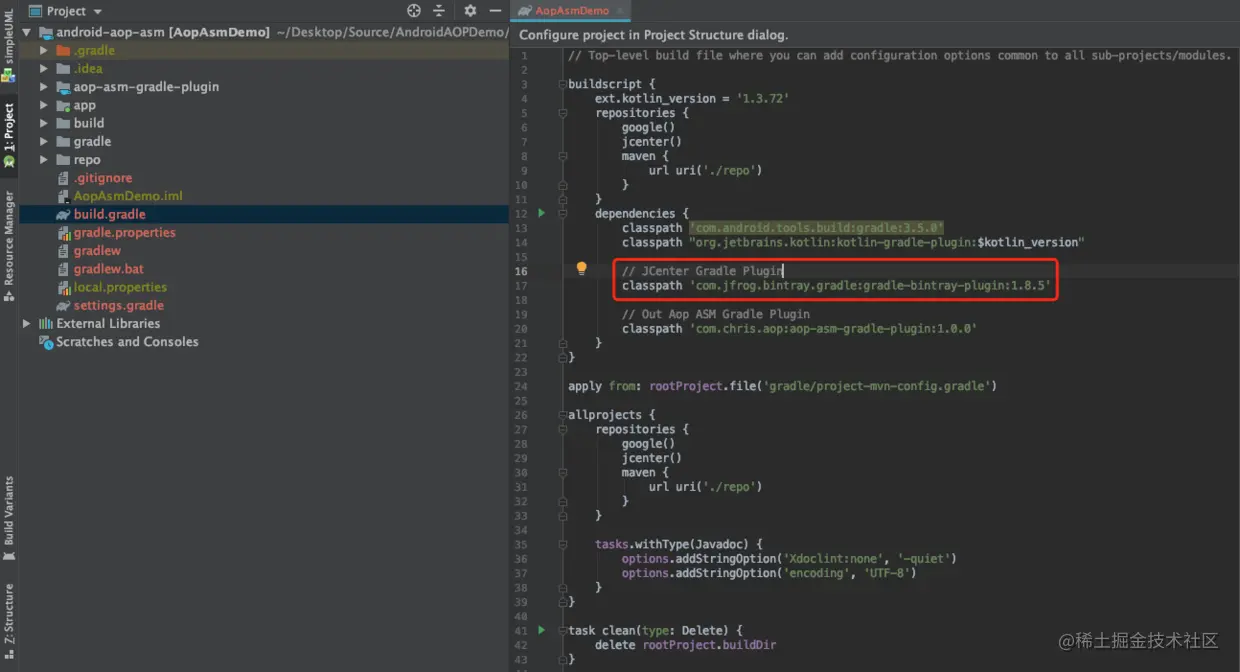Click the settings.gradle elephant file icon

point(63,305)
